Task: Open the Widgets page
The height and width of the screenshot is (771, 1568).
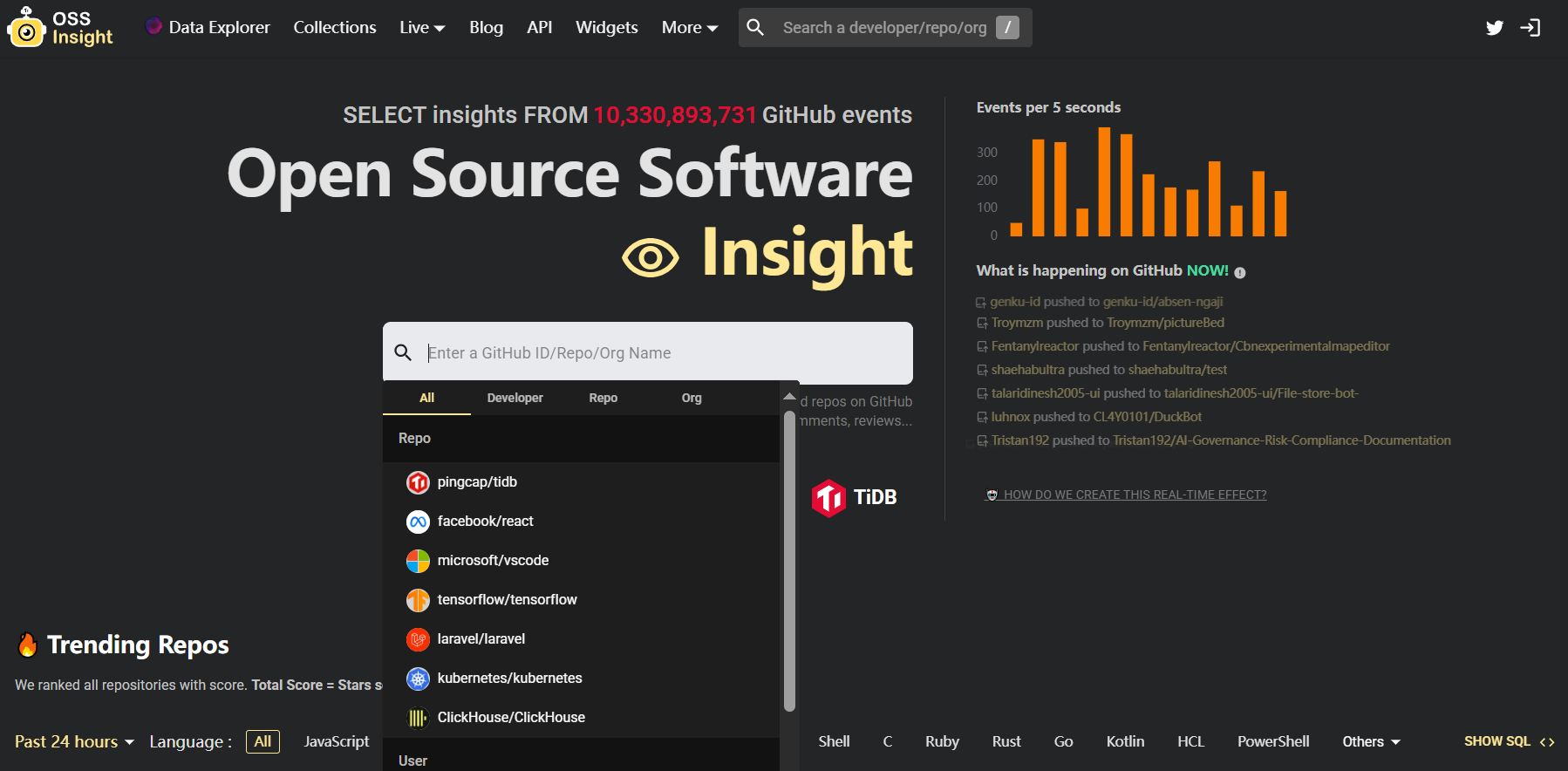Action: pyautogui.click(x=607, y=27)
